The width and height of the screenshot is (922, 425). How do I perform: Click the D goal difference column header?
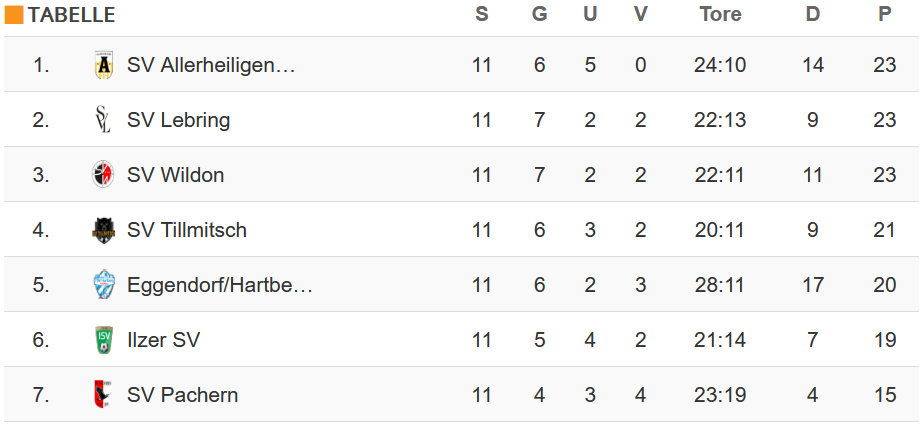point(812,14)
